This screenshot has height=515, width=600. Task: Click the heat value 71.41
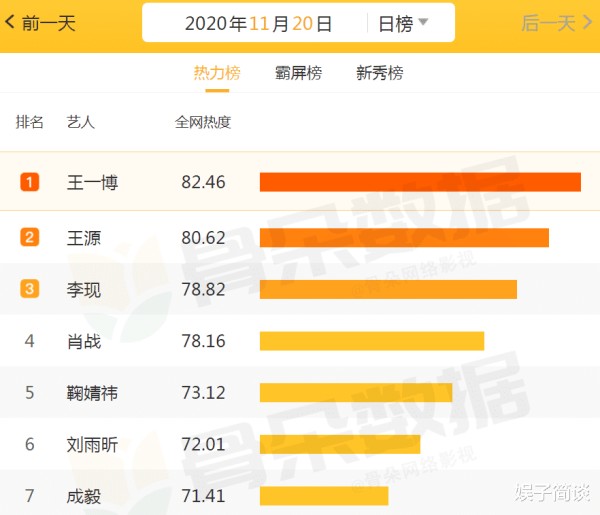[x=203, y=496]
